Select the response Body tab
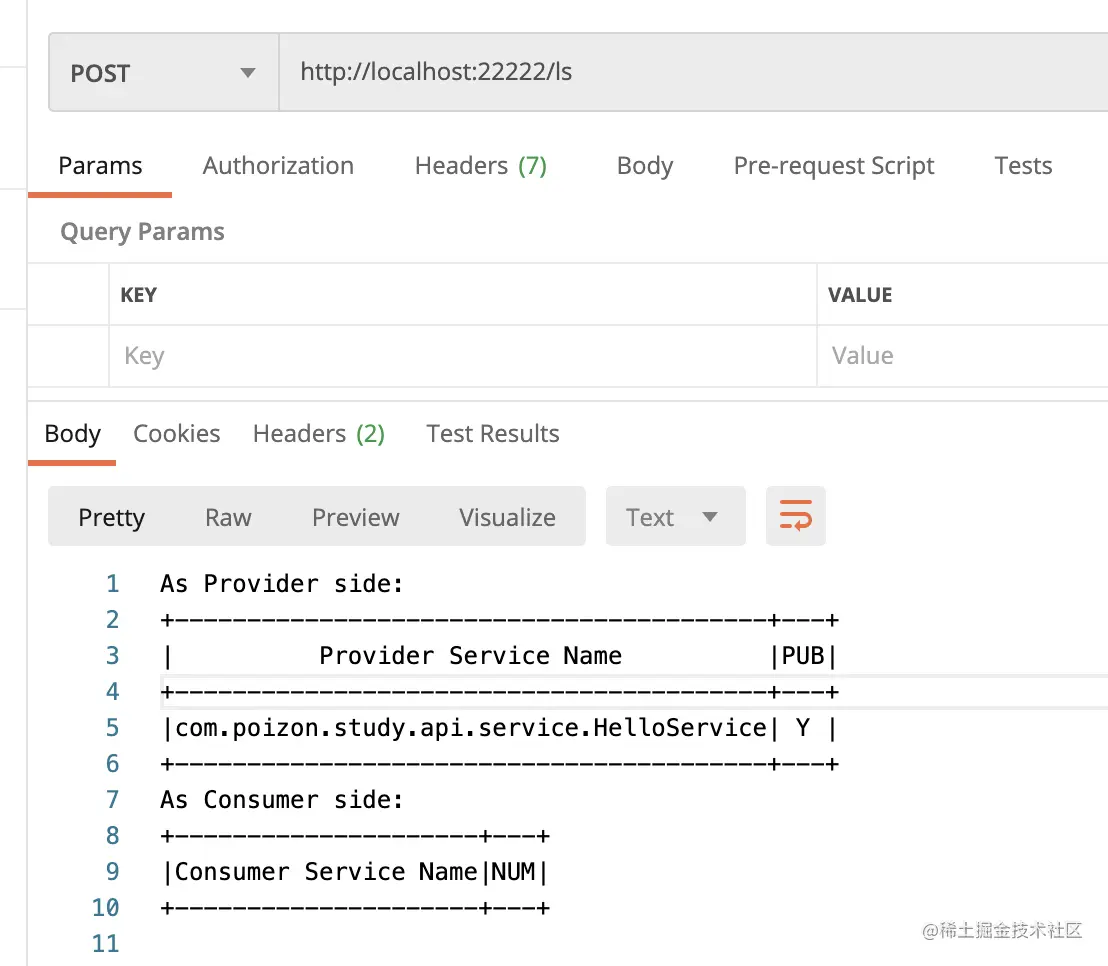The height and width of the screenshot is (966, 1108). pos(73,434)
